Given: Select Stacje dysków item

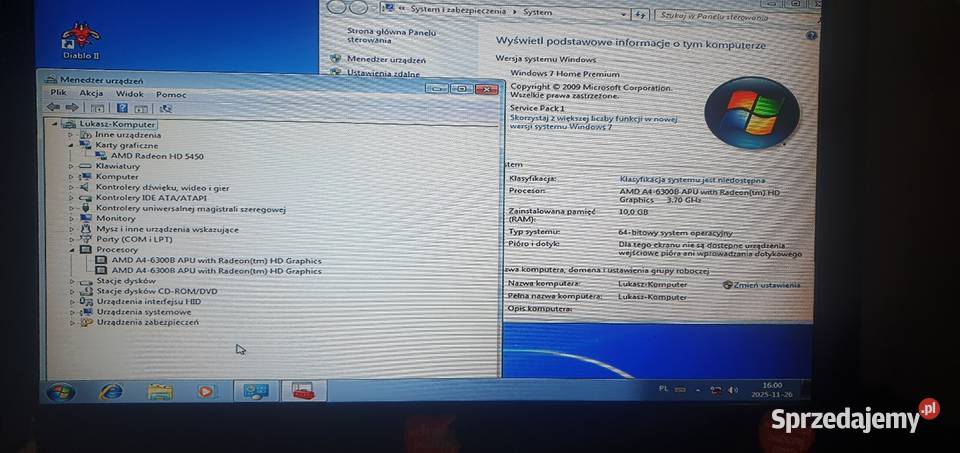Looking at the screenshot, I should click(126, 281).
